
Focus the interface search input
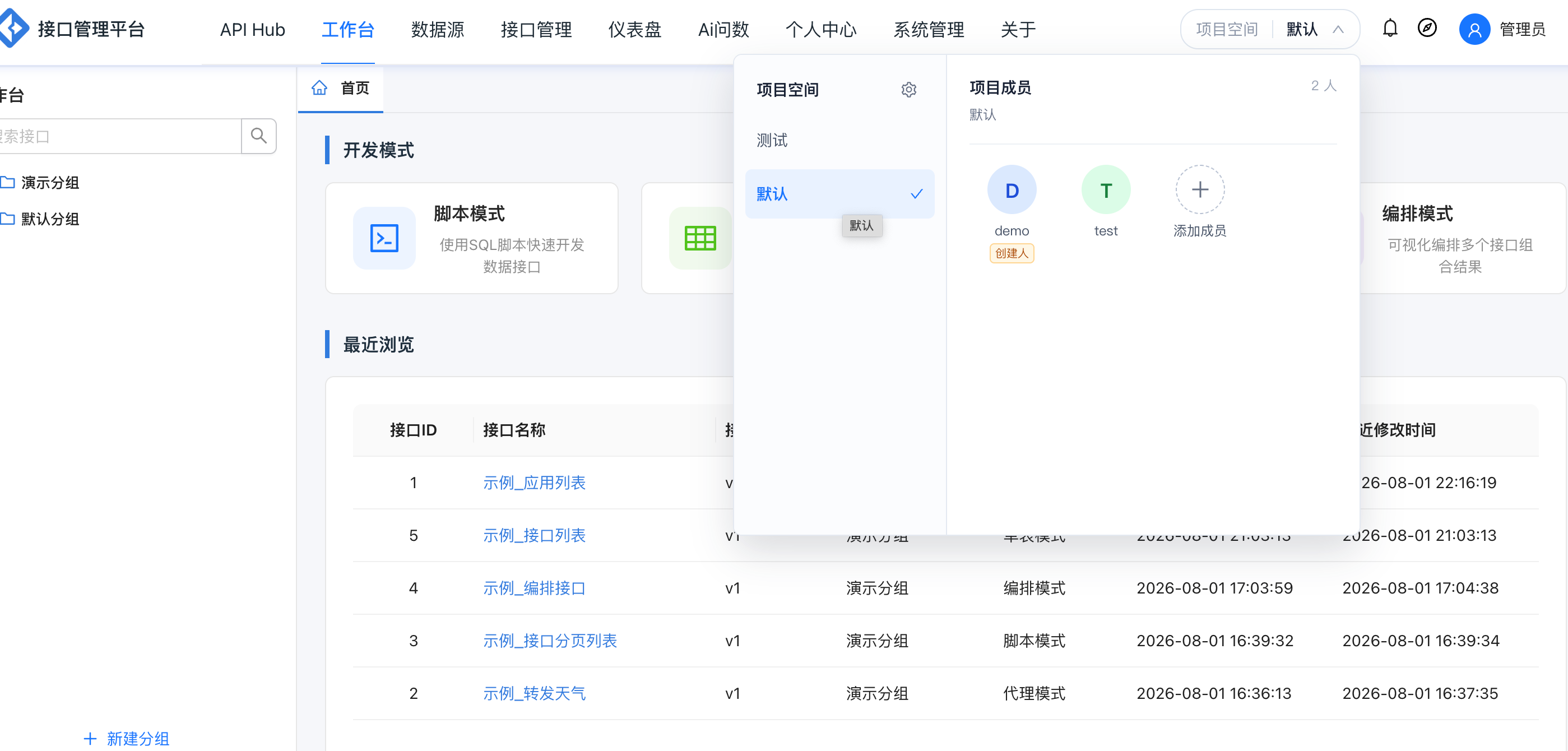120,136
